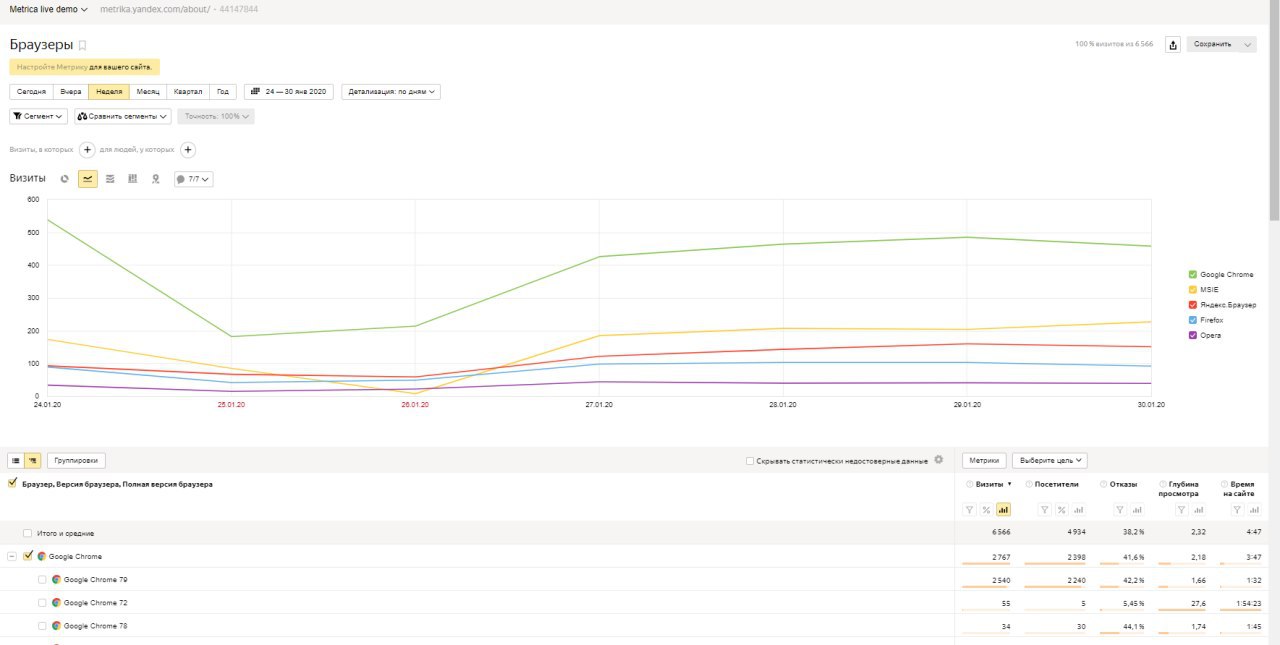
Task: Filter by Глубина просмотра column
Action: click(x=1180, y=510)
